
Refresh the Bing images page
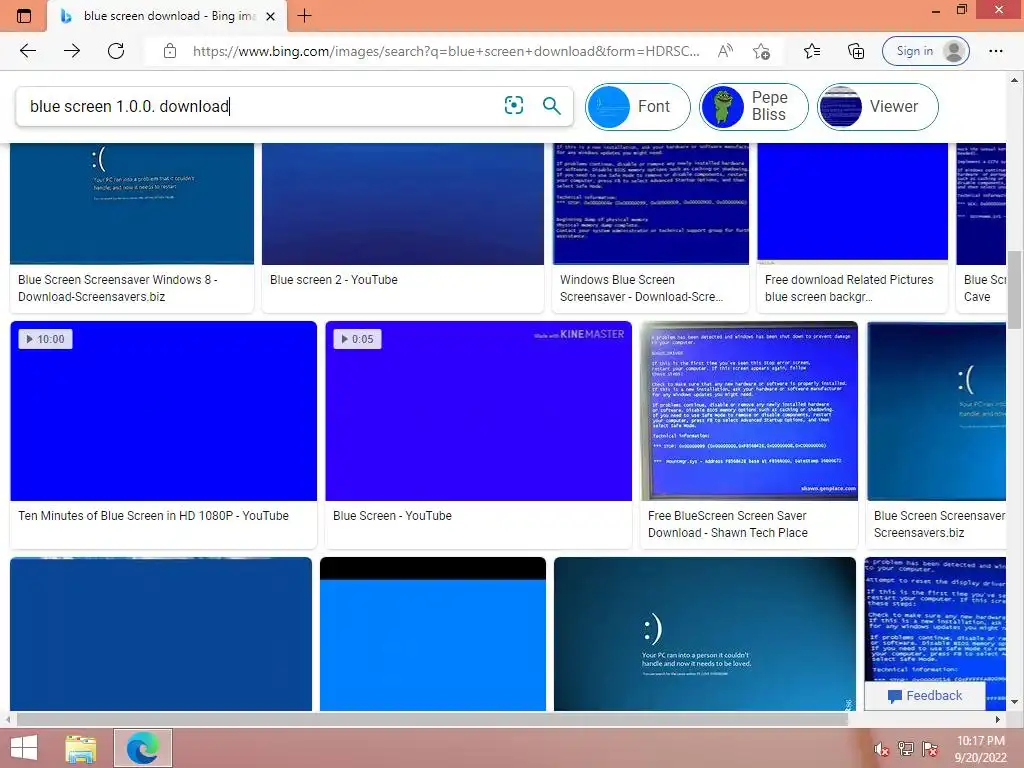pyautogui.click(x=116, y=51)
